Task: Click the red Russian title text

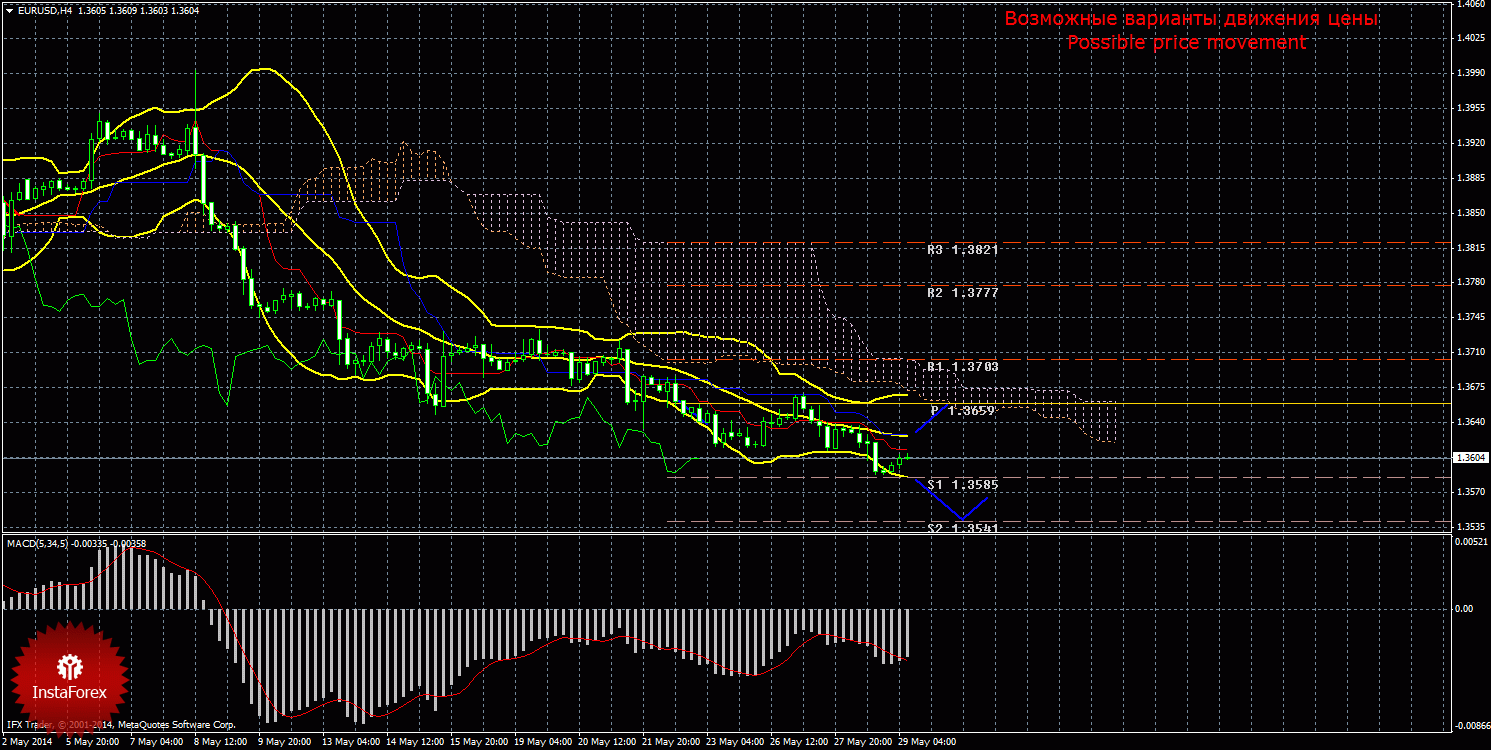Action: [x=1191, y=19]
